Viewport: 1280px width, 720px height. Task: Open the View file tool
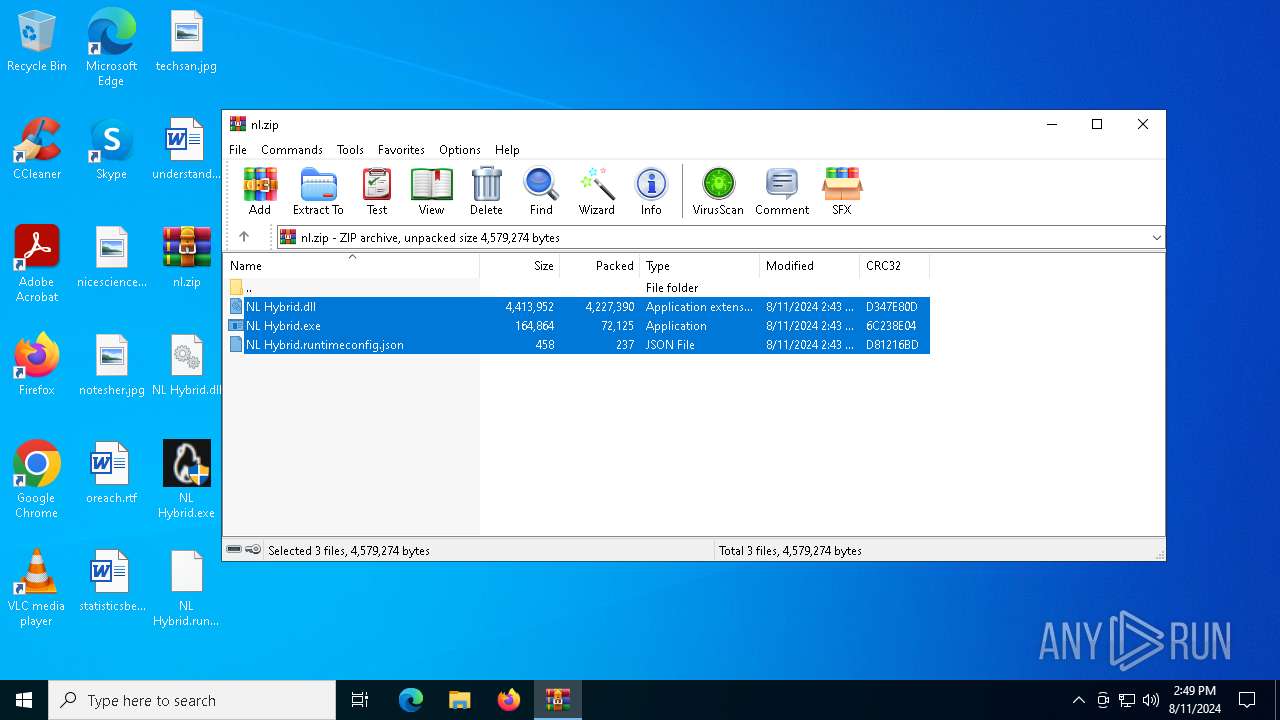(x=431, y=191)
